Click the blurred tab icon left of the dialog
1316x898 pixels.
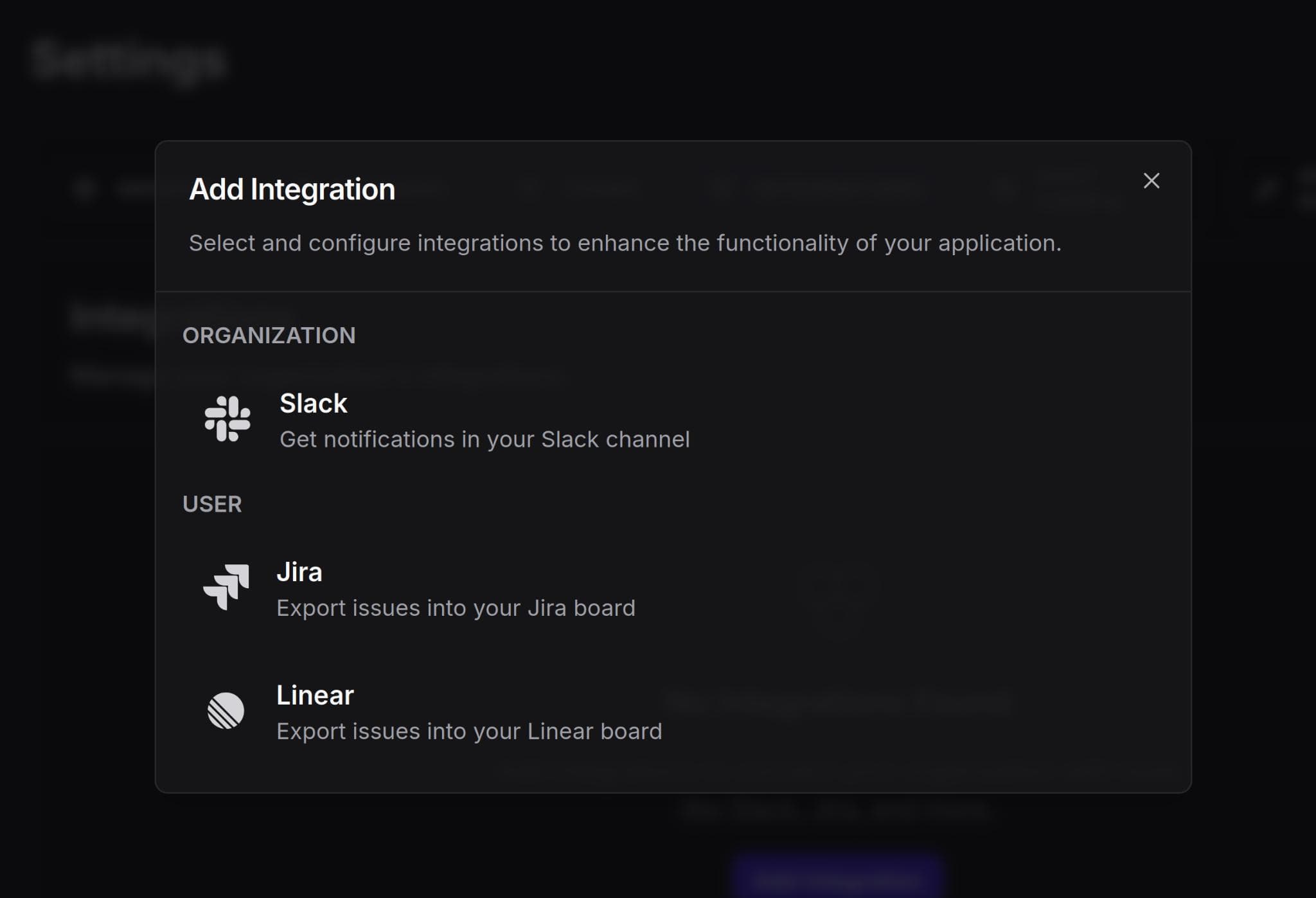coord(84,188)
